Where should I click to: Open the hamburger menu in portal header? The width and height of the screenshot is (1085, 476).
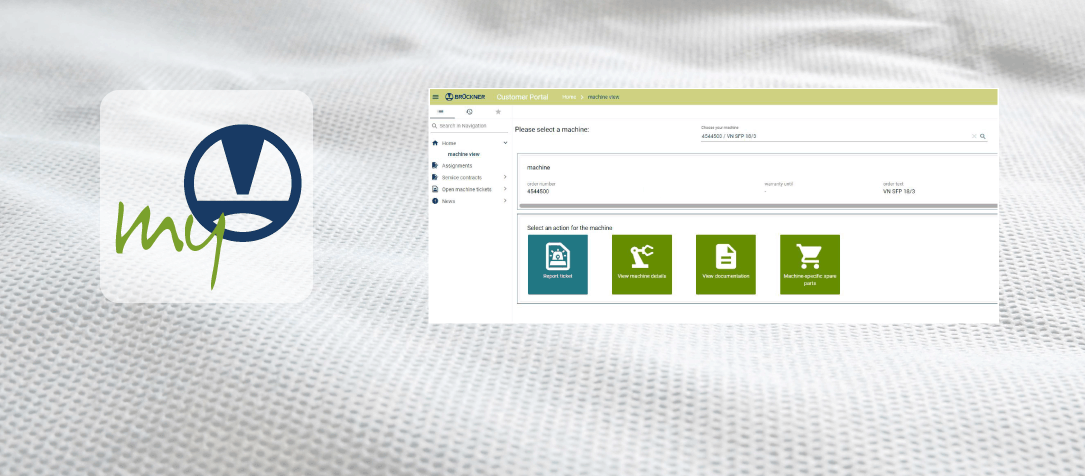(436, 97)
